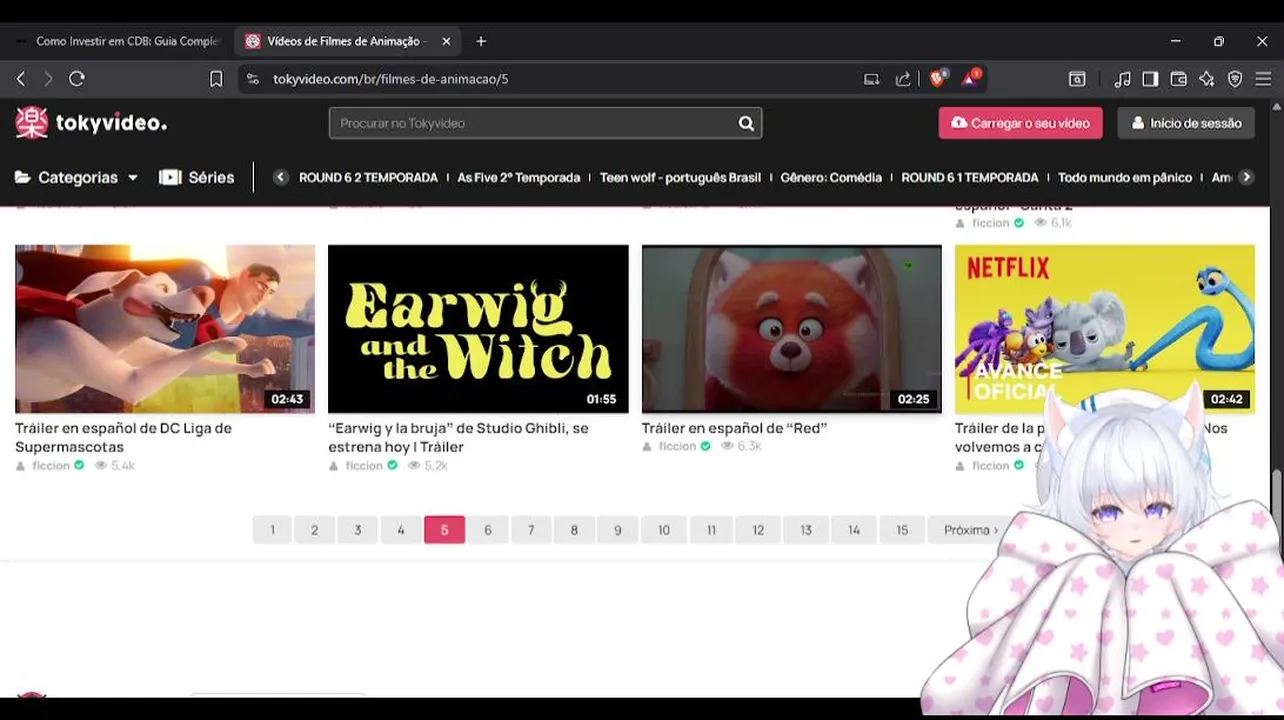
Task: Open ficcion uploader under Supermascotas video
Action: [x=51, y=466]
